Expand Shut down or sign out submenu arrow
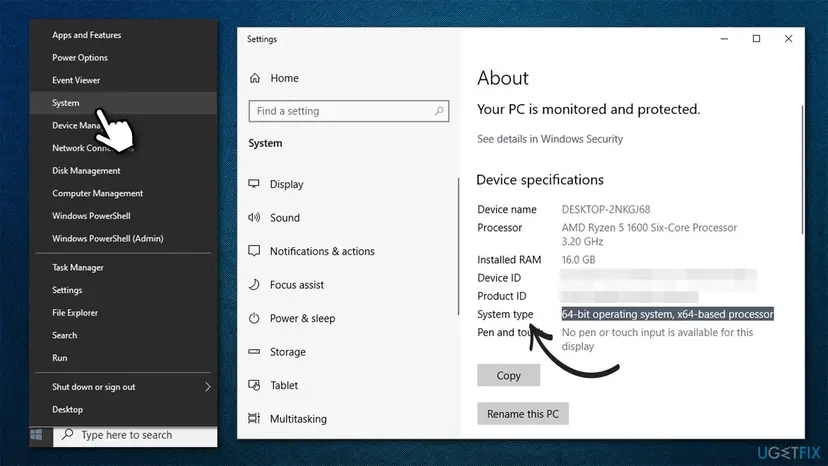The height and width of the screenshot is (466, 828). point(208,387)
